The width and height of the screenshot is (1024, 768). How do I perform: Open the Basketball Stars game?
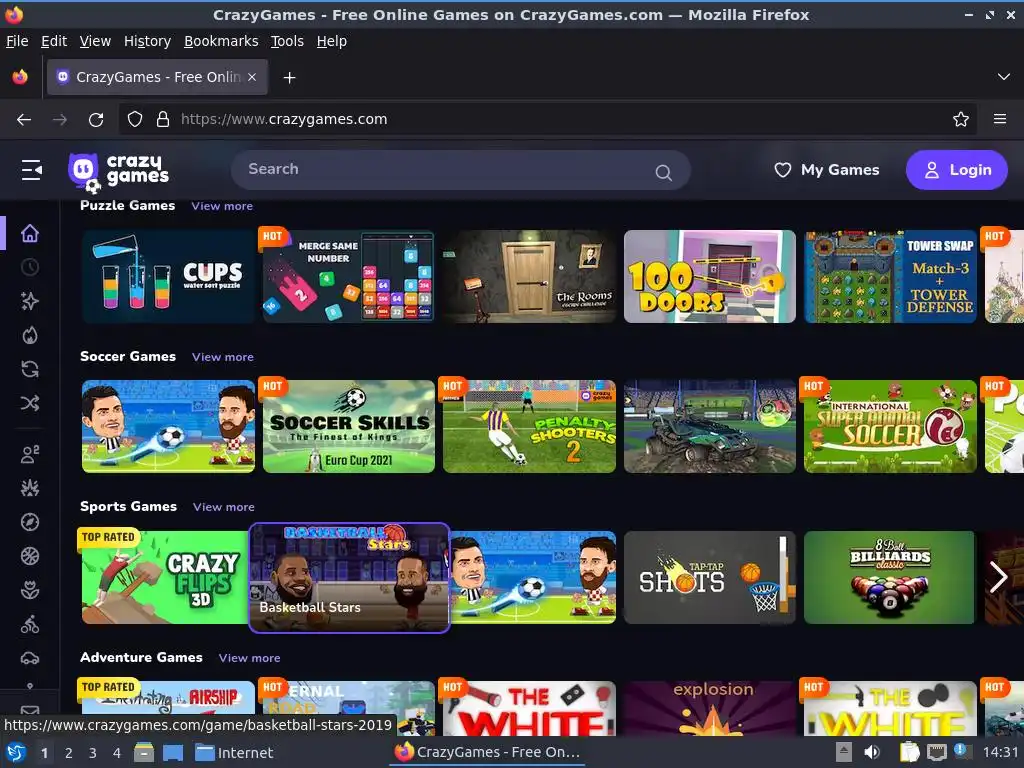click(349, 578)
